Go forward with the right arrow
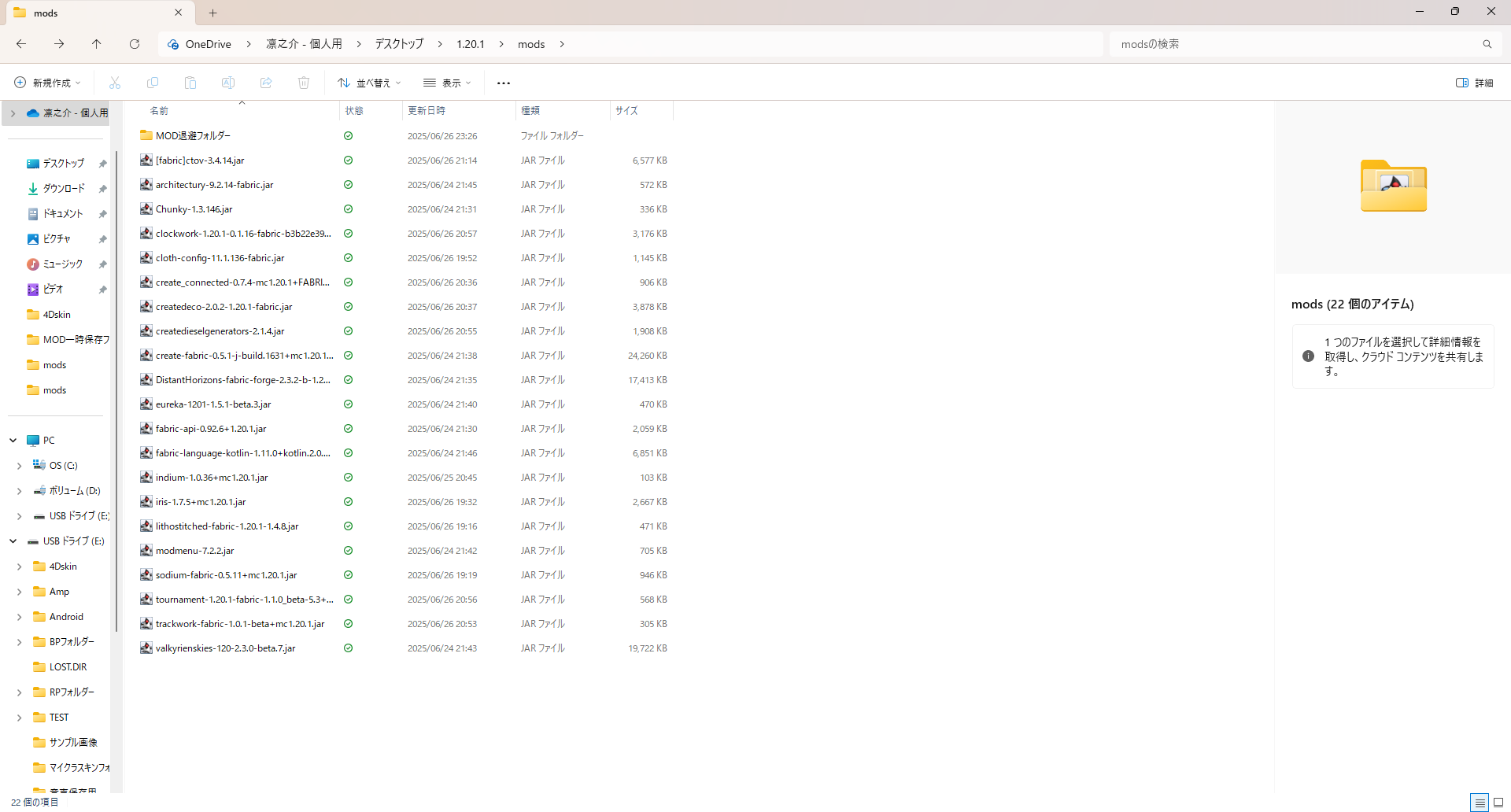 tap(59, 44)
